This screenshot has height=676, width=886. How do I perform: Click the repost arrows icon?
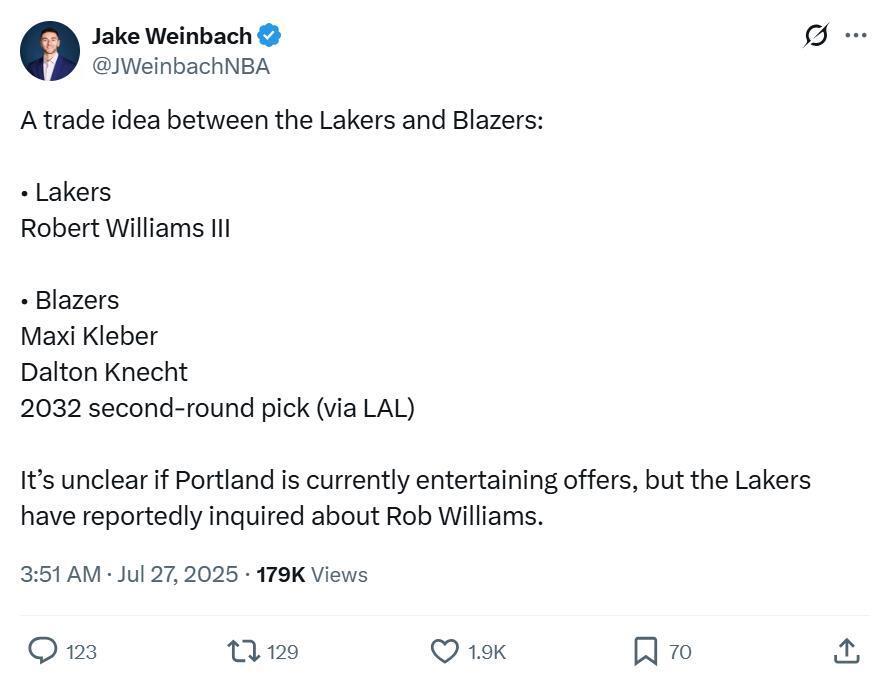244,651
